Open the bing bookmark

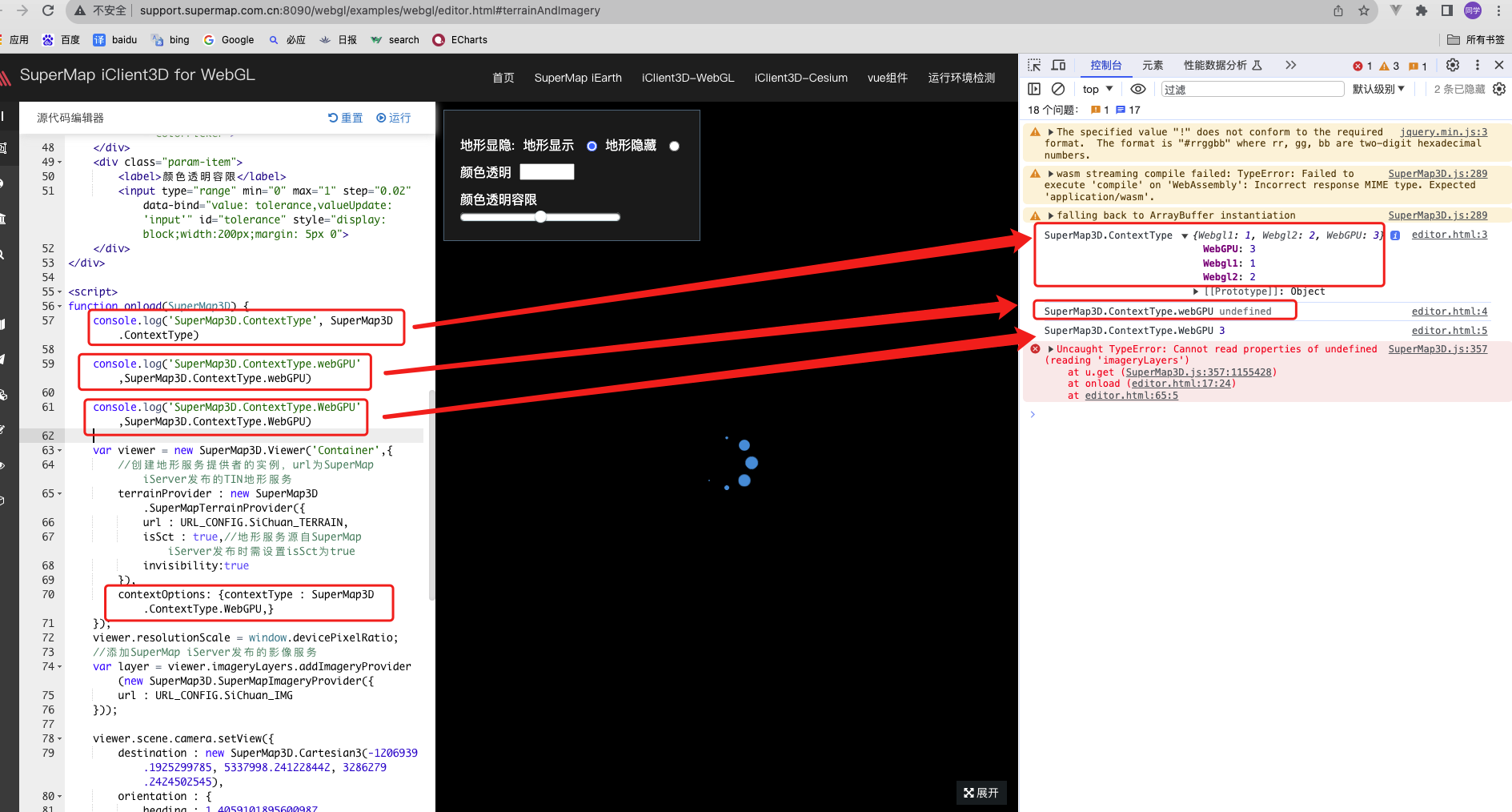pos(170,39)
